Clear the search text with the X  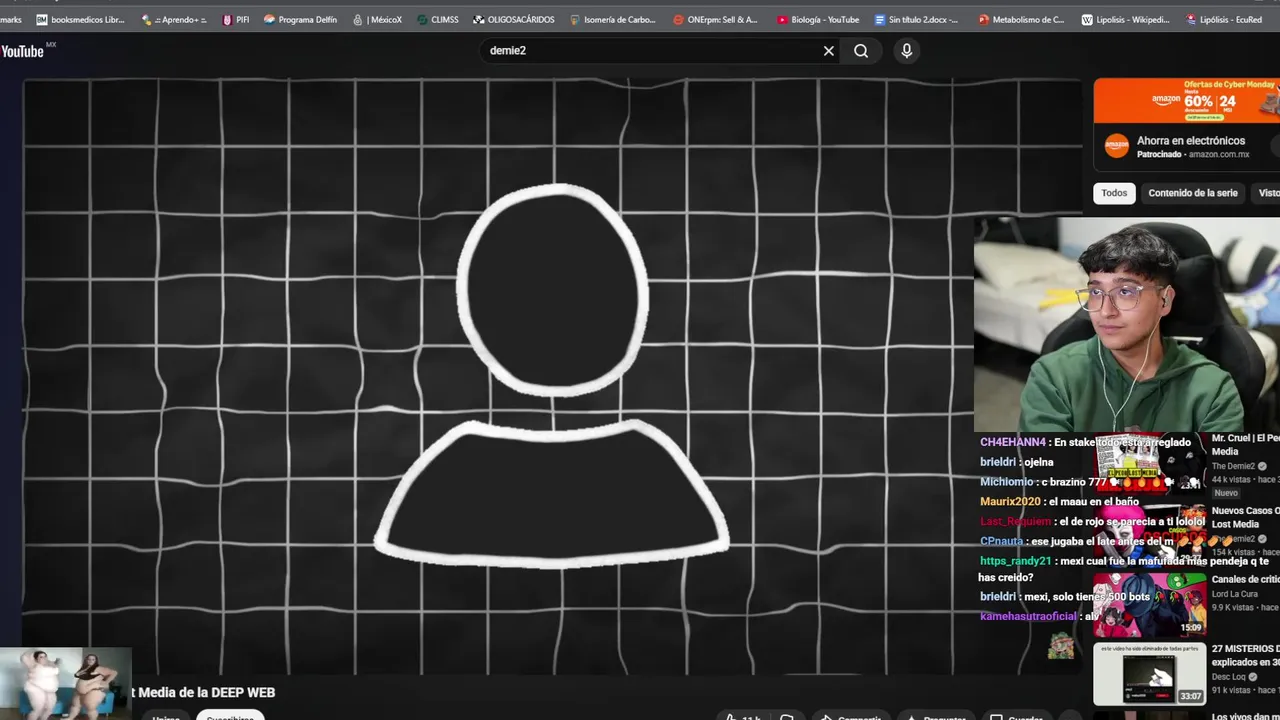(x=829, y=51)
